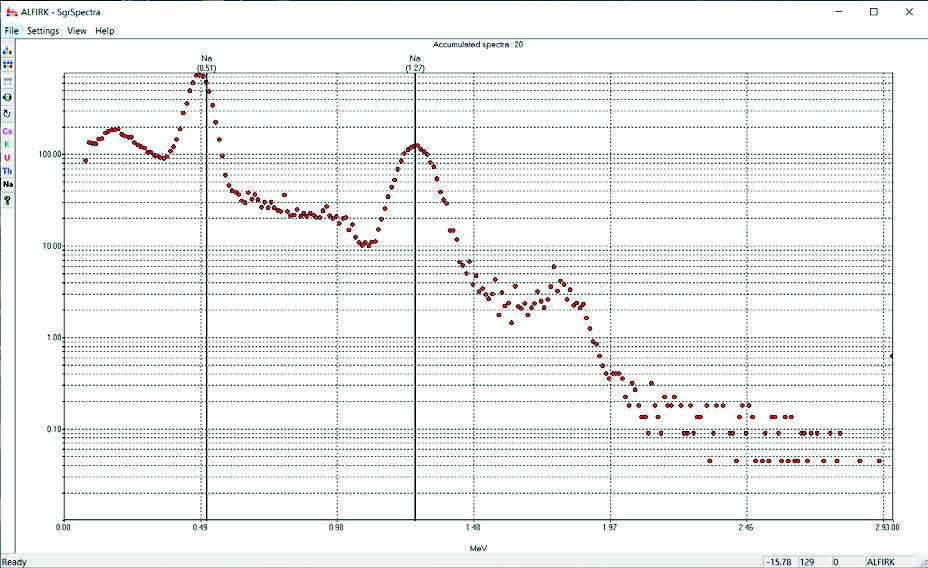Maximize the SgrSpectra window
Viewport: 928px width, 568px height.
click(873, 11)
